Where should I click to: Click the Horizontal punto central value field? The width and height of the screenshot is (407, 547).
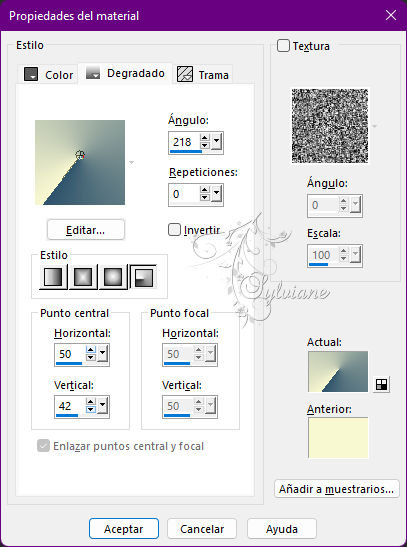pyautogui.click(x=70, y=354)
